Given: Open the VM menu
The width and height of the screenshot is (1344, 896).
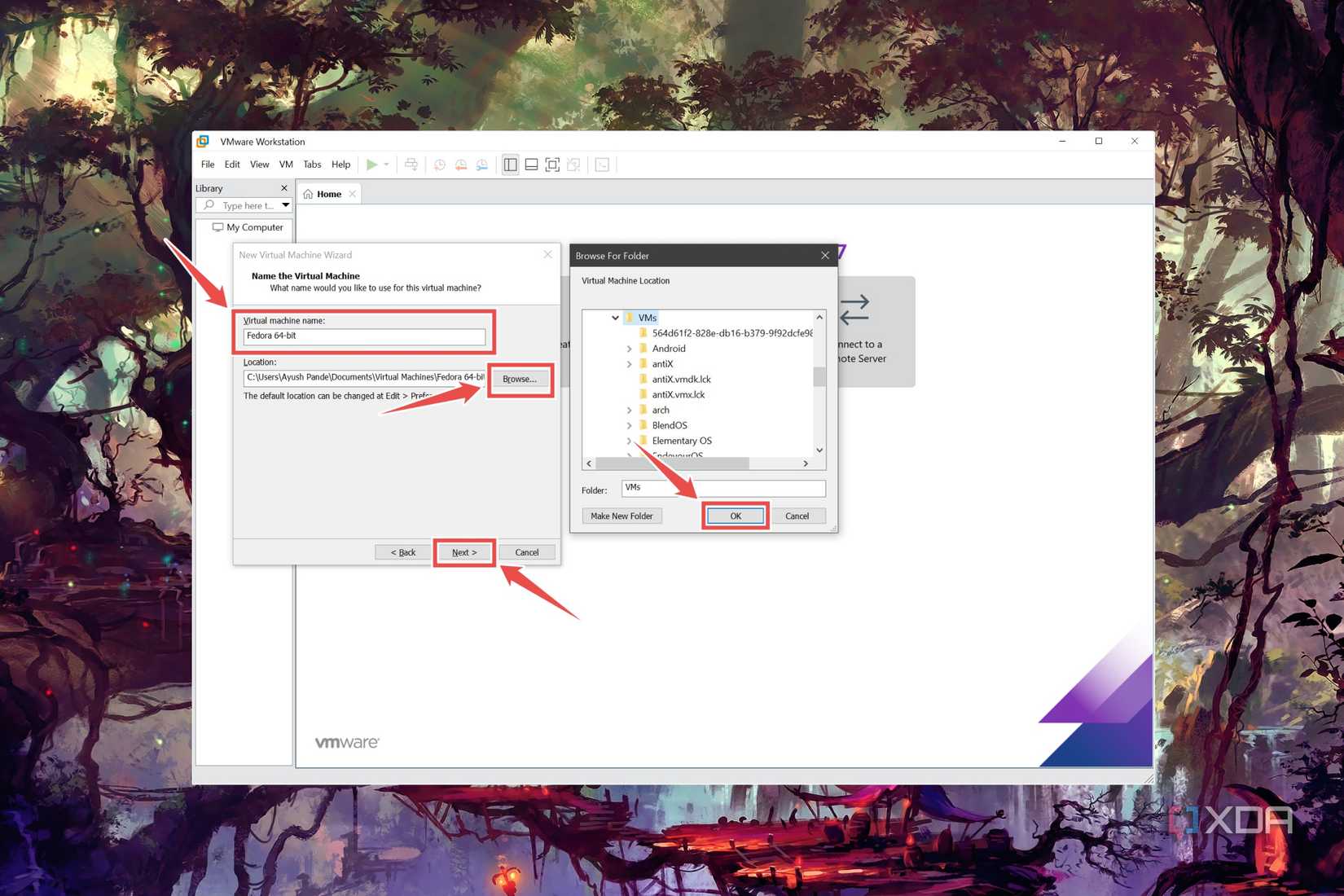Looking at the screenshot, I should point(286,165).
